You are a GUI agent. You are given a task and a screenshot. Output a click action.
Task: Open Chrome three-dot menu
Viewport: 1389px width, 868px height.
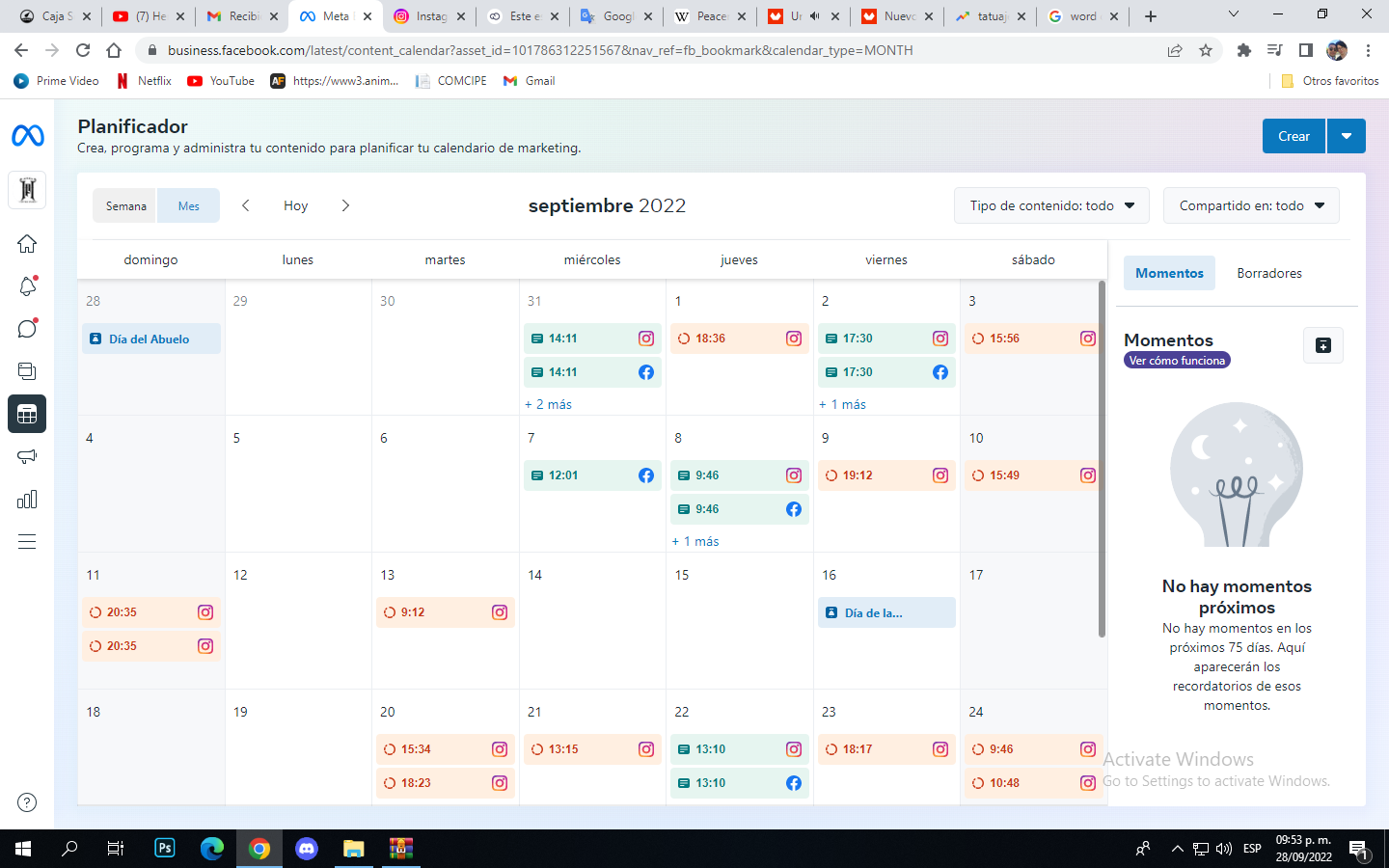[1368, 50]
